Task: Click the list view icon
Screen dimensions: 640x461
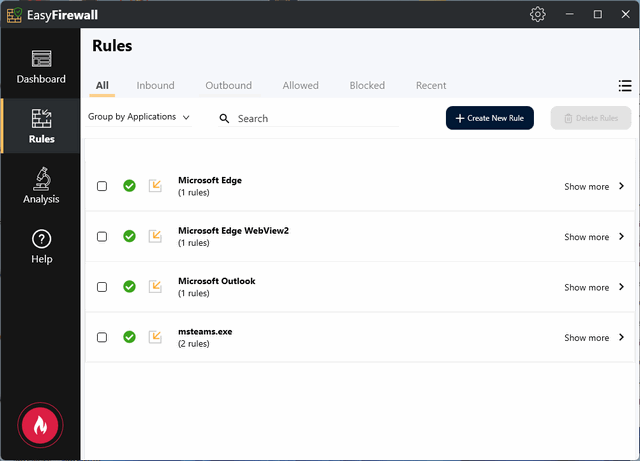Action: 625,85
